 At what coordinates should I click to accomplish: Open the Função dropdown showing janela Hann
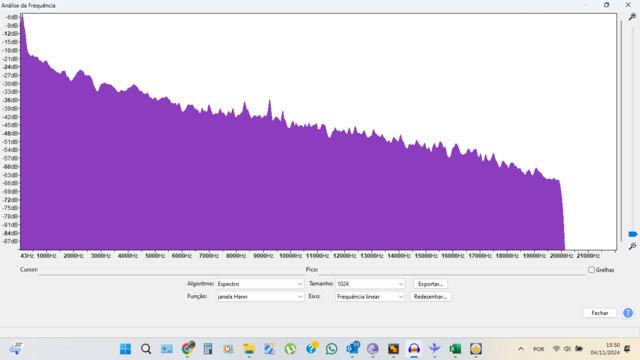point(260,297)
